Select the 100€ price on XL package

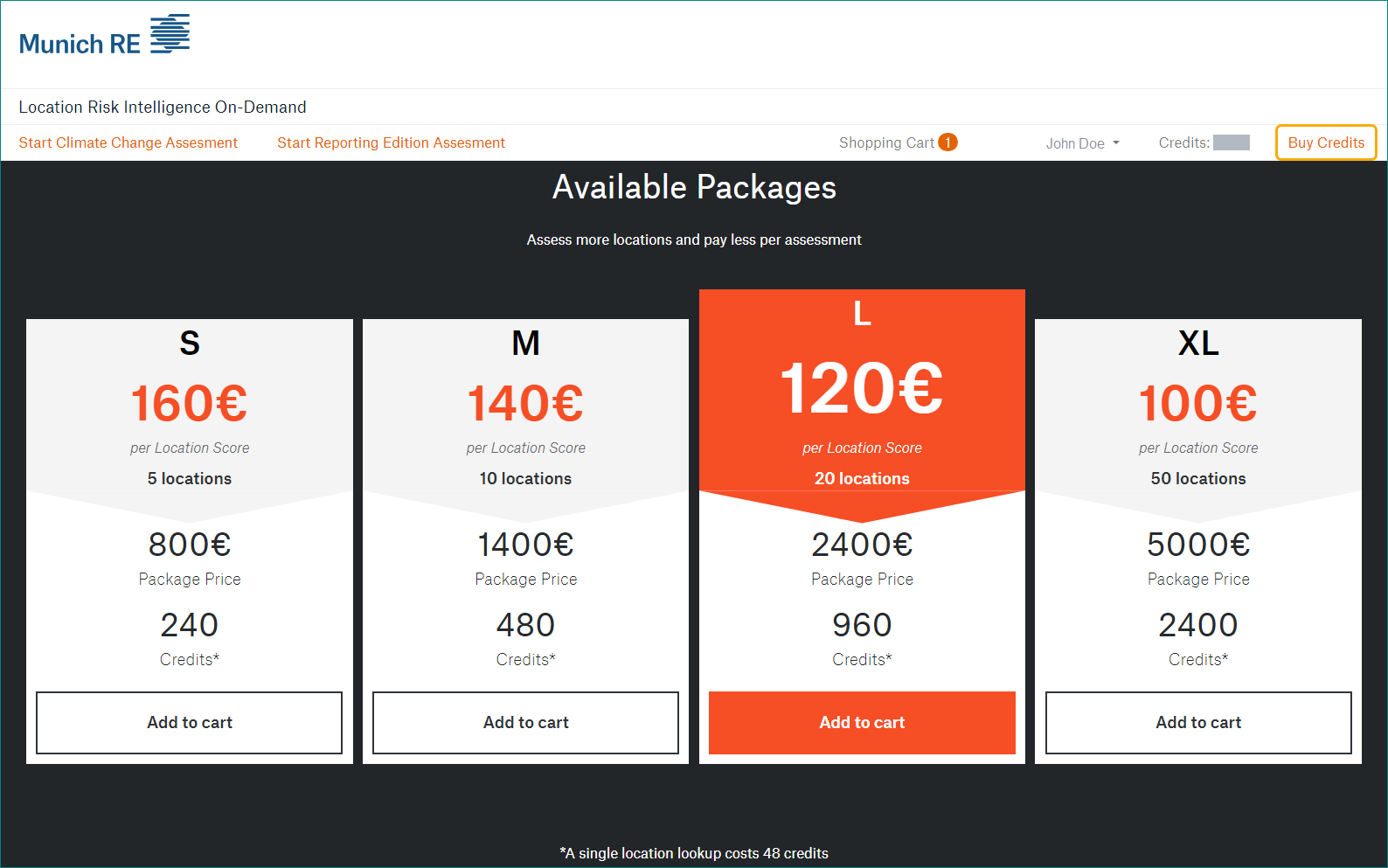pos(1198,403)
